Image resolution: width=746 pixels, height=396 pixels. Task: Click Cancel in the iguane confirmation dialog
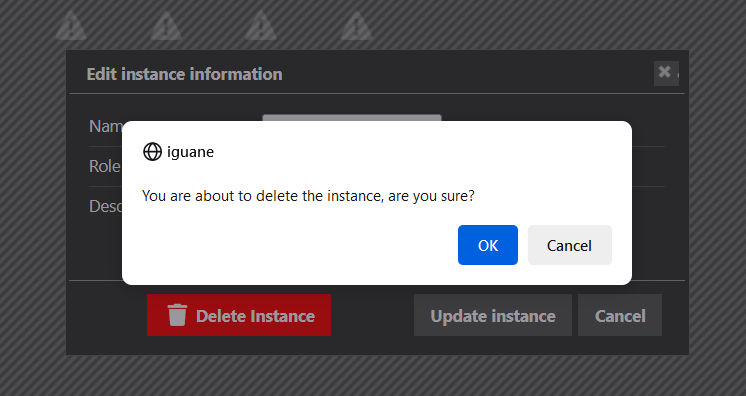coord(569,245)
